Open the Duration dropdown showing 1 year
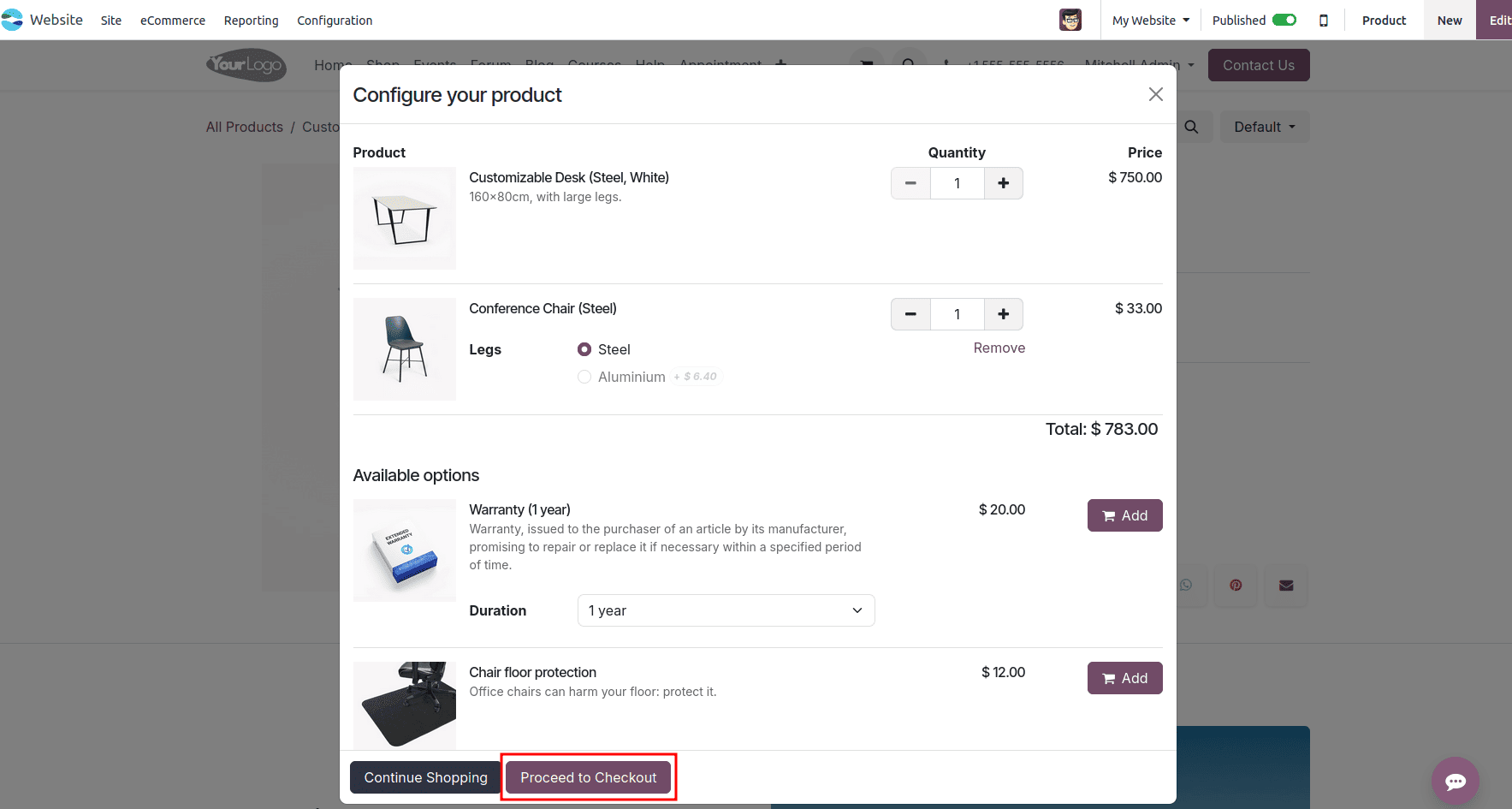 (725, 610)
